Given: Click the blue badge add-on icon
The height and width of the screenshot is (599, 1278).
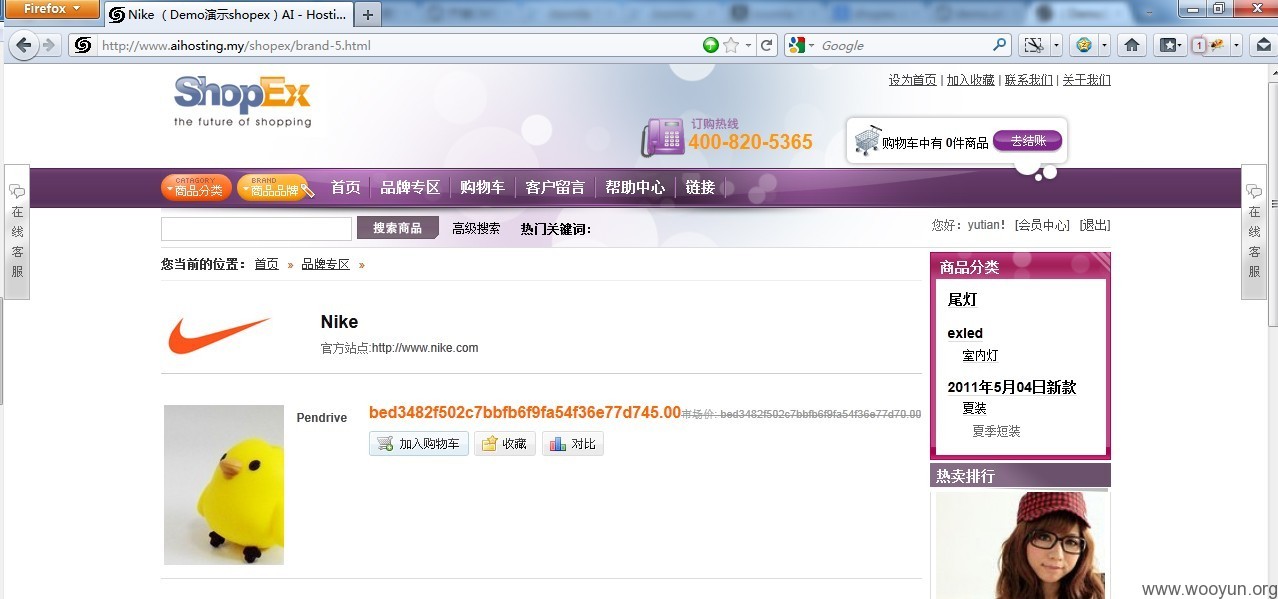Looking at the screenshot, I should tap(1084, 45).
